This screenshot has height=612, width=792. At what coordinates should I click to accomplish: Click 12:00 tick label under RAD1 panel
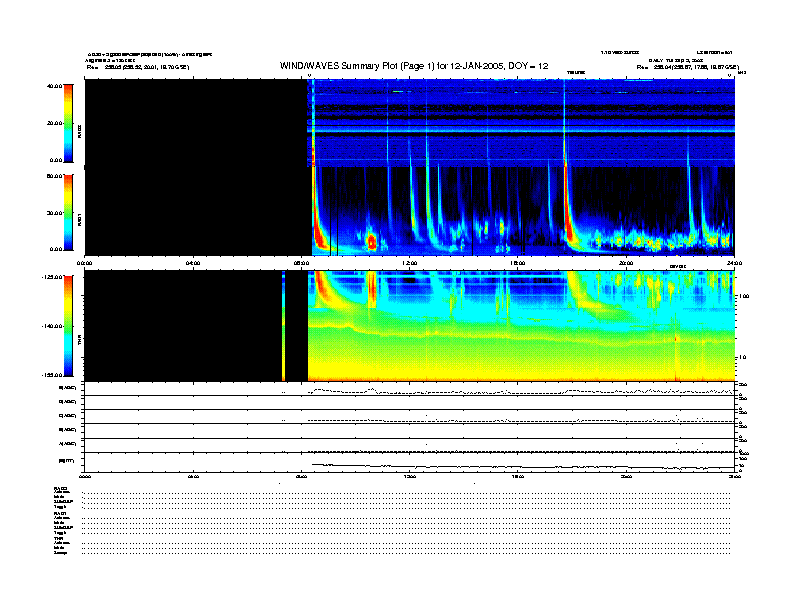click(410, 263)
